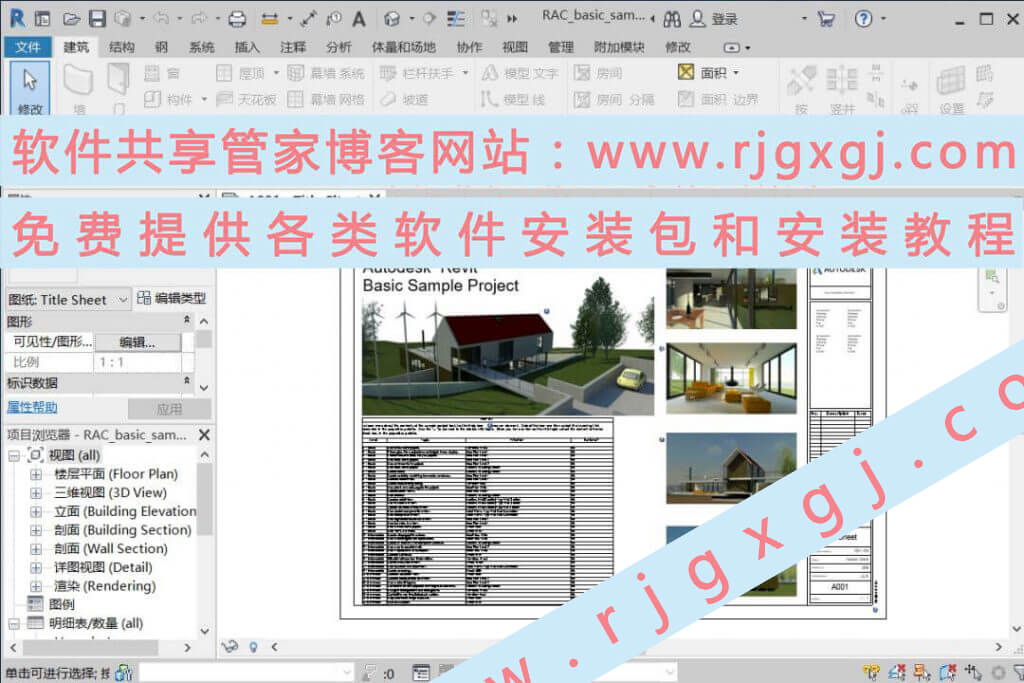This screenshot has width=1024, height=683.
Task: Select the Measure tool icon
Action: point(270,19)
